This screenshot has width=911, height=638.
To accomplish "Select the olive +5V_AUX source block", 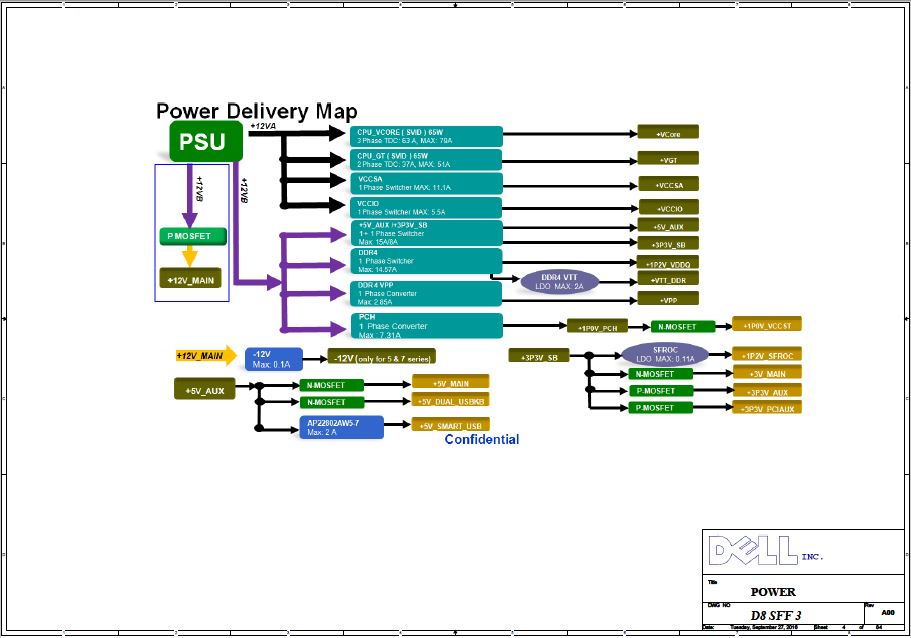I will pyautogui.click(x=205, y=389).
